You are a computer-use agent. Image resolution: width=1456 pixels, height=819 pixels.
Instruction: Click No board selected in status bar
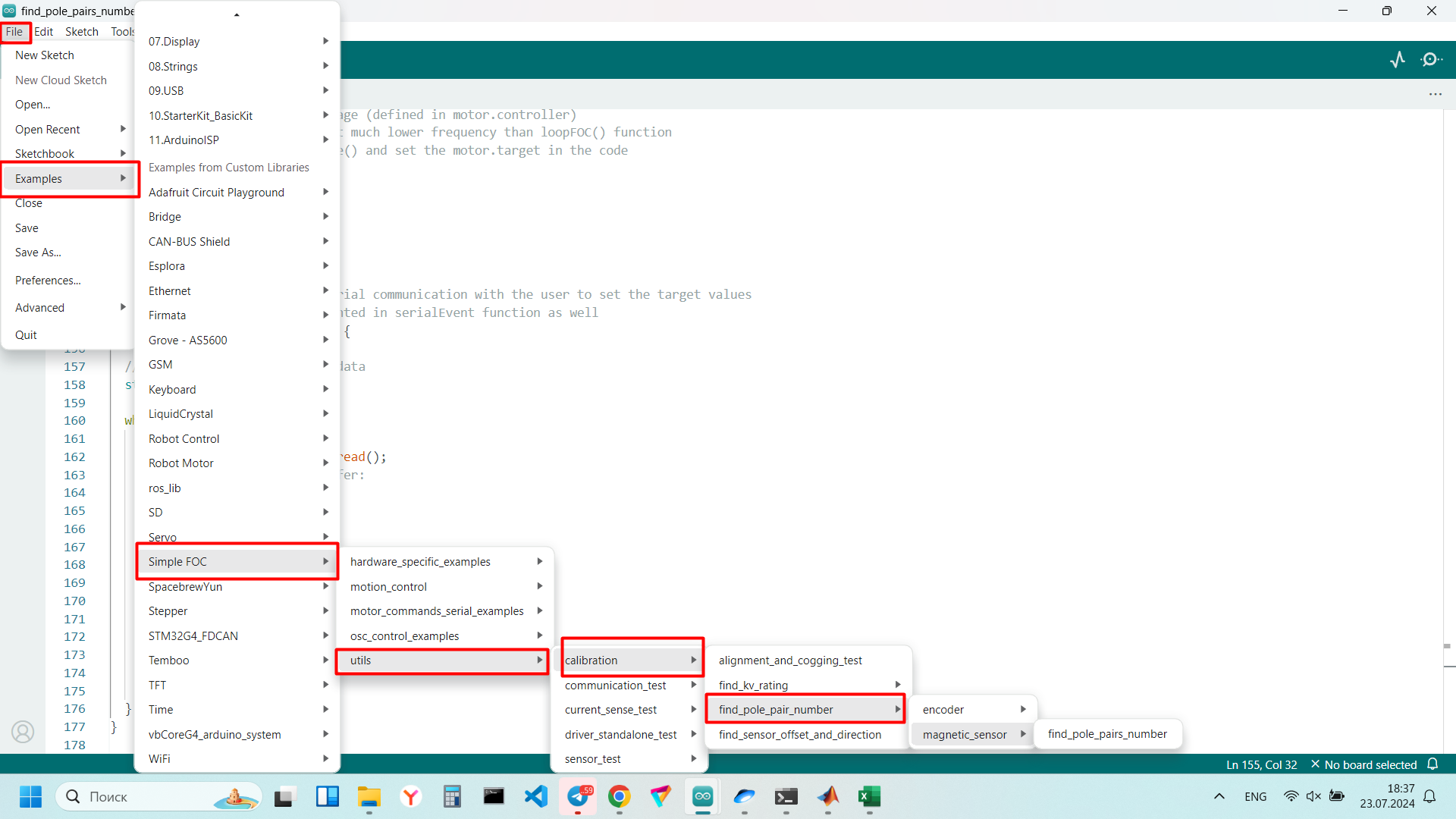(x=1370, y=764)
